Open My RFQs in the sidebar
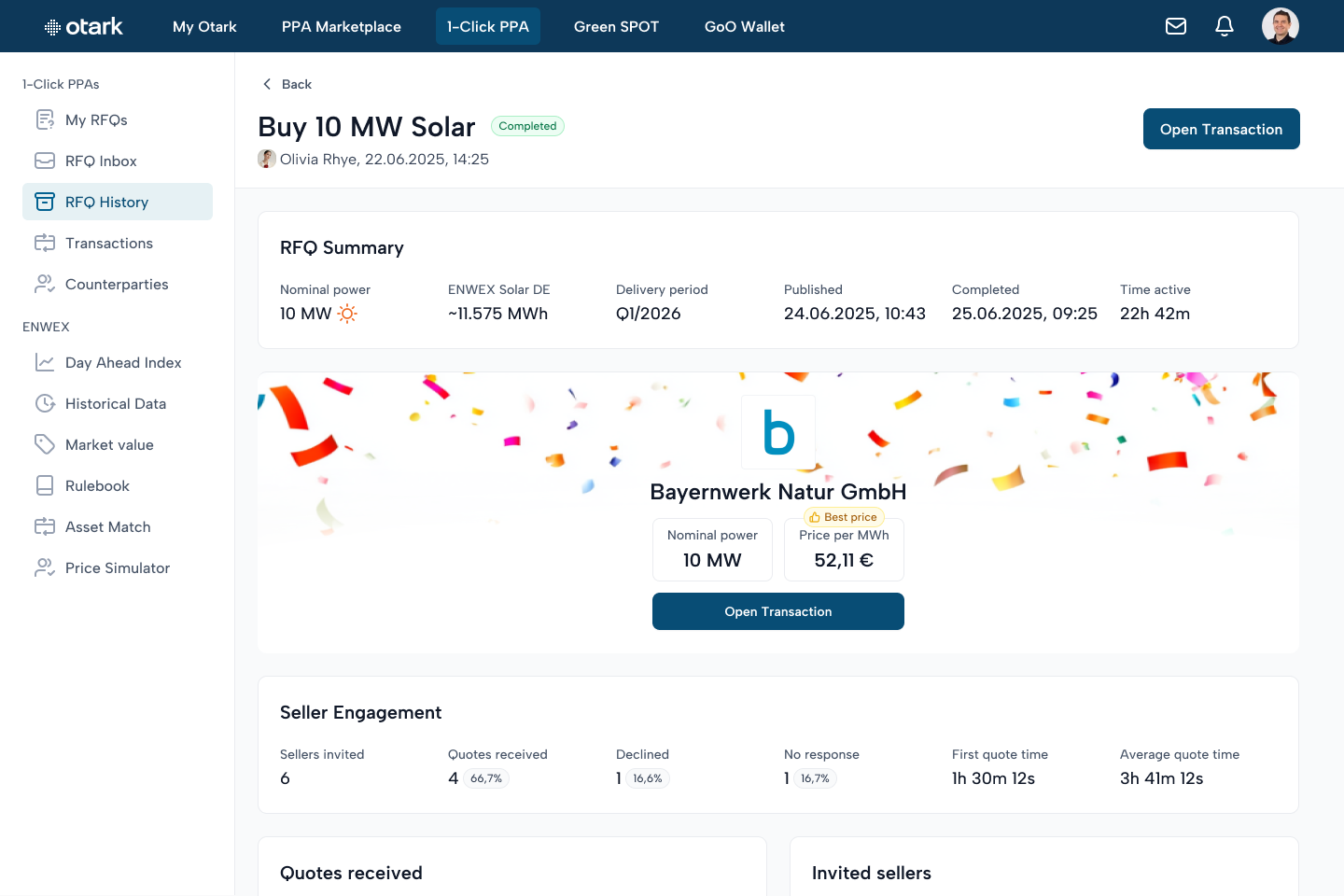1344x896 pixels. point(118,119)
